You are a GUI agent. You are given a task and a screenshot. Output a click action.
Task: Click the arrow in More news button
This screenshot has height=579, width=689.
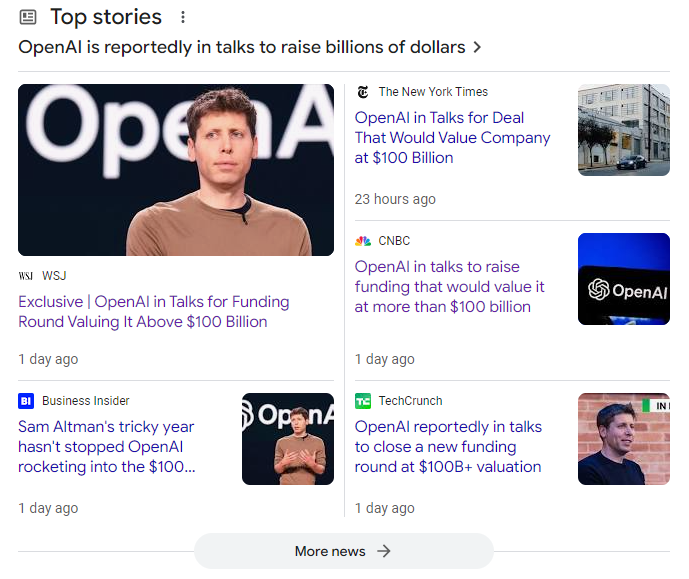coord(384,551)
